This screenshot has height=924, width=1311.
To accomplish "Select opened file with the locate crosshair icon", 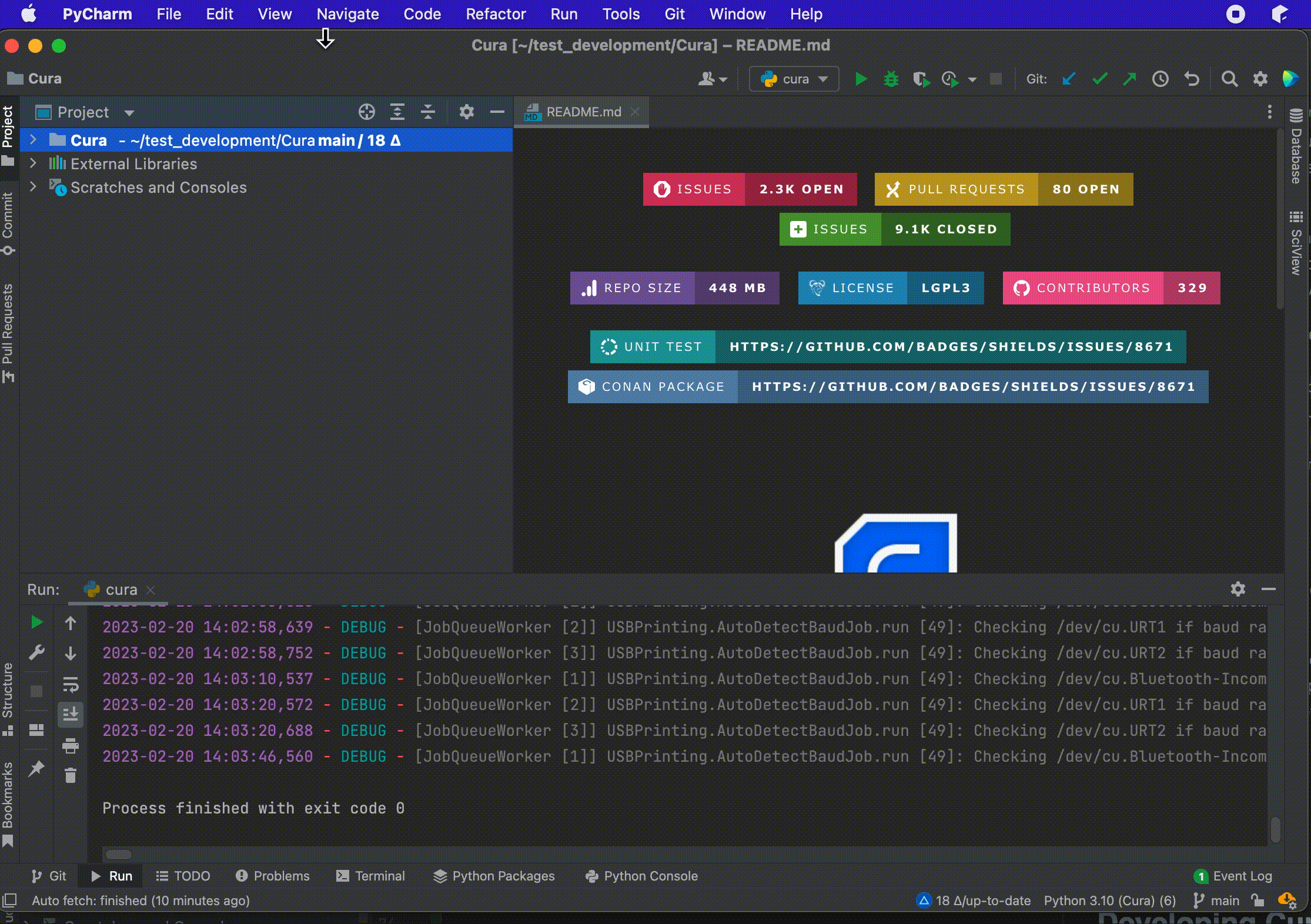I will tap(367, 112).
